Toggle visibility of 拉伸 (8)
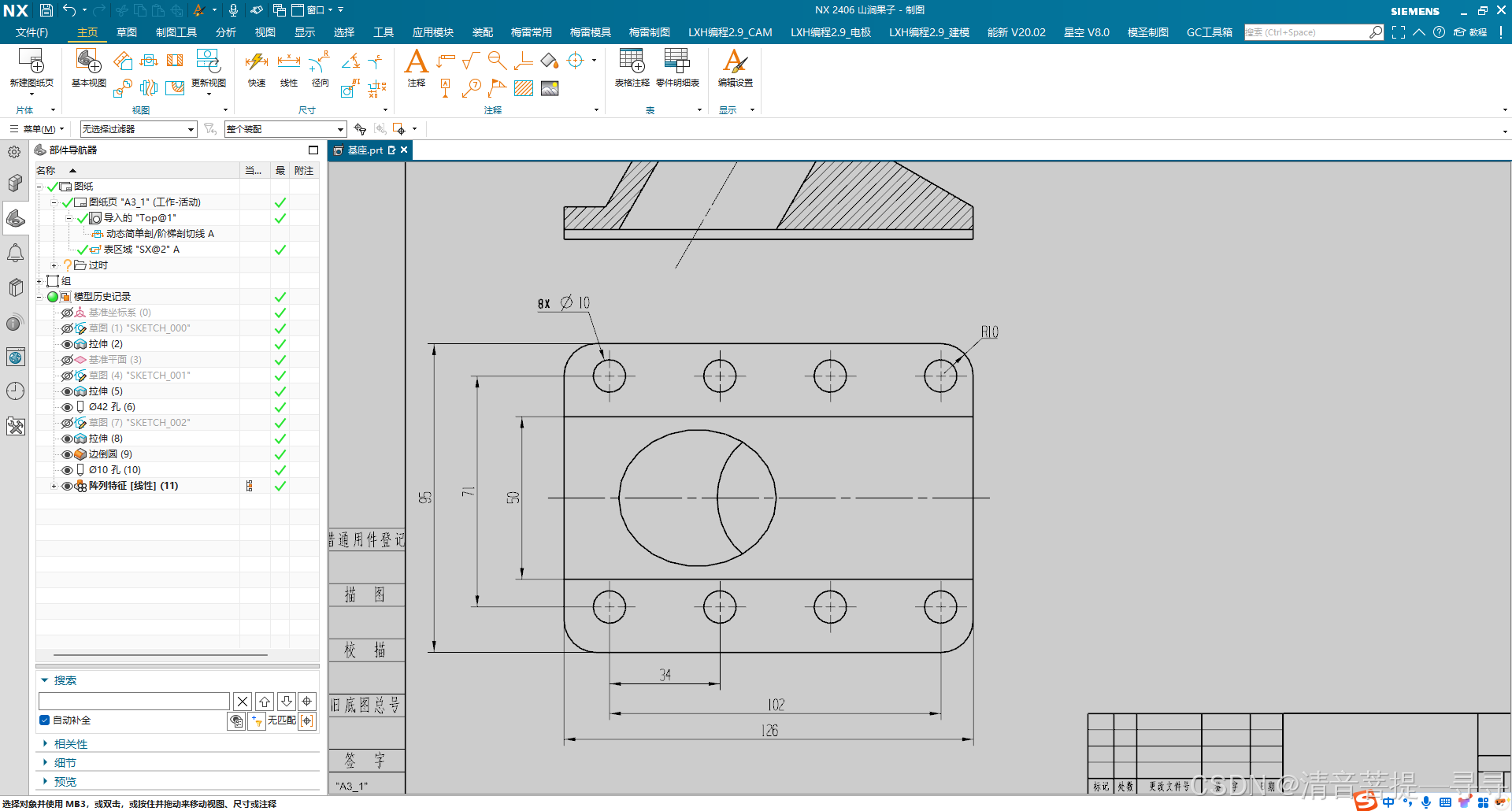The width and height of the screenshot is (1512, 811). [x=67, y=439]
